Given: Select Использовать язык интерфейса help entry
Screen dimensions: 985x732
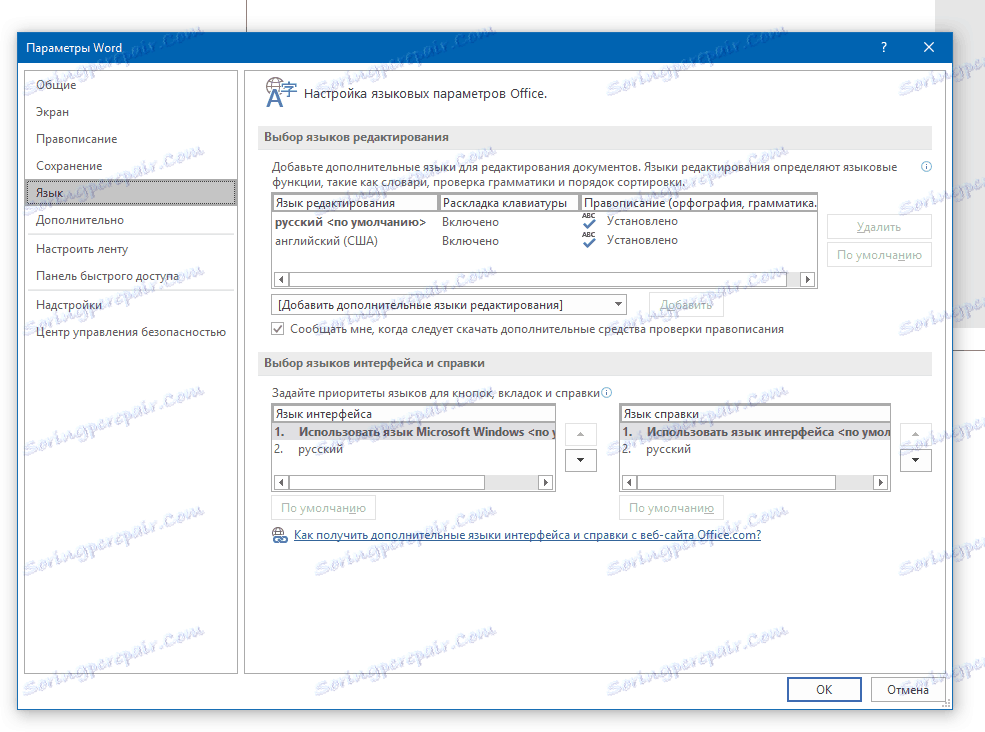Looking at the screenshot, I should (x=754, y=432).
